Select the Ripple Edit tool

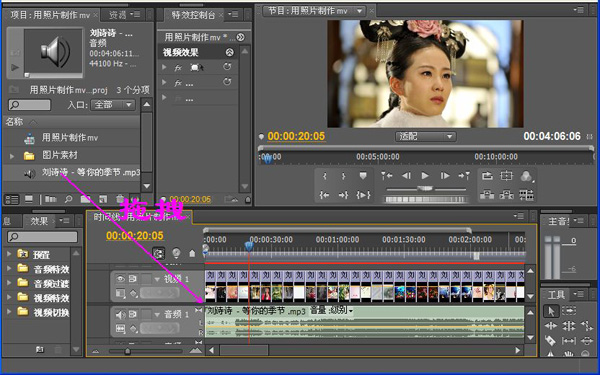coord(551,326)
